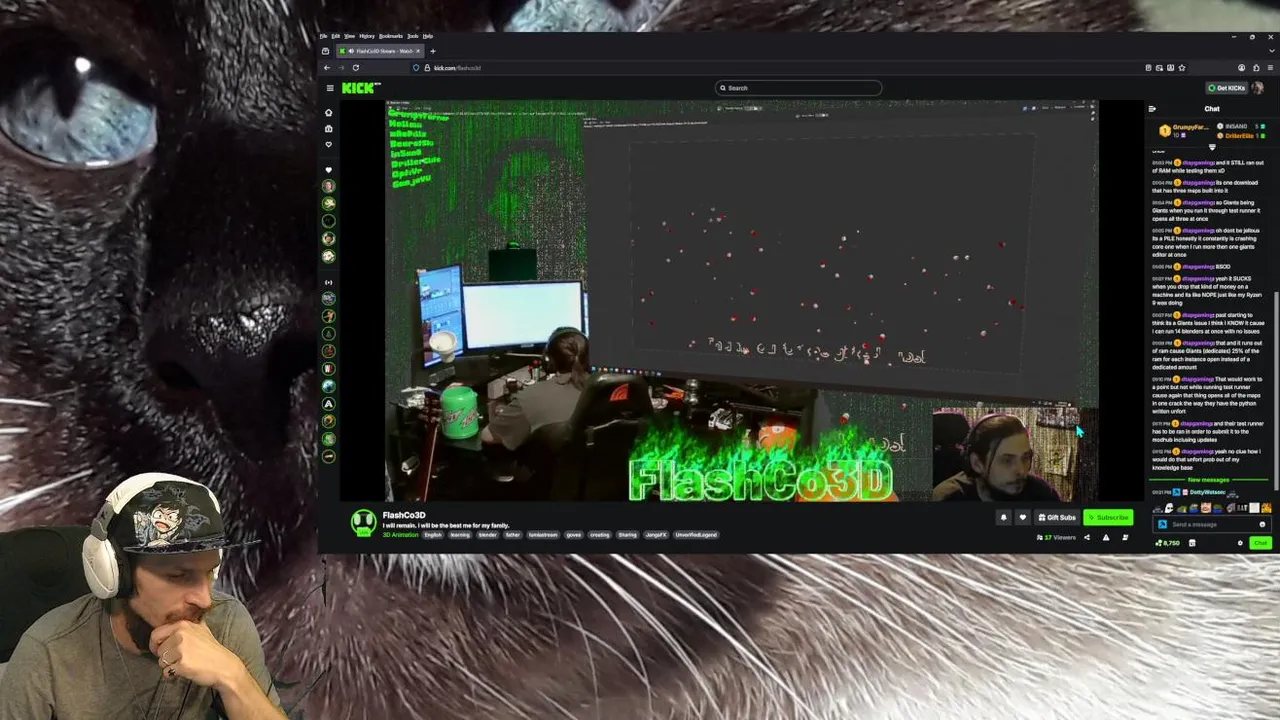
Task: Click the New messages banner in chat
Action: click(1208, 480)
